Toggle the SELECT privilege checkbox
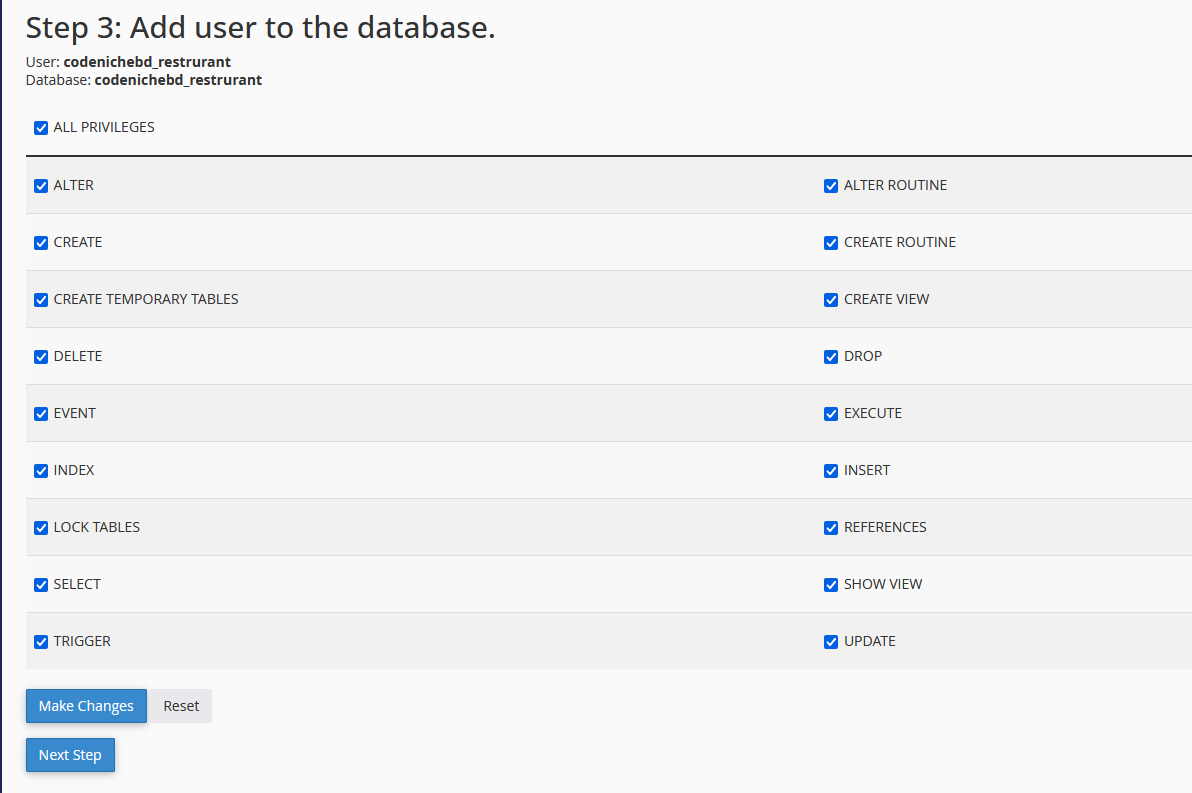1192x793 pixels. click(41, 585)
